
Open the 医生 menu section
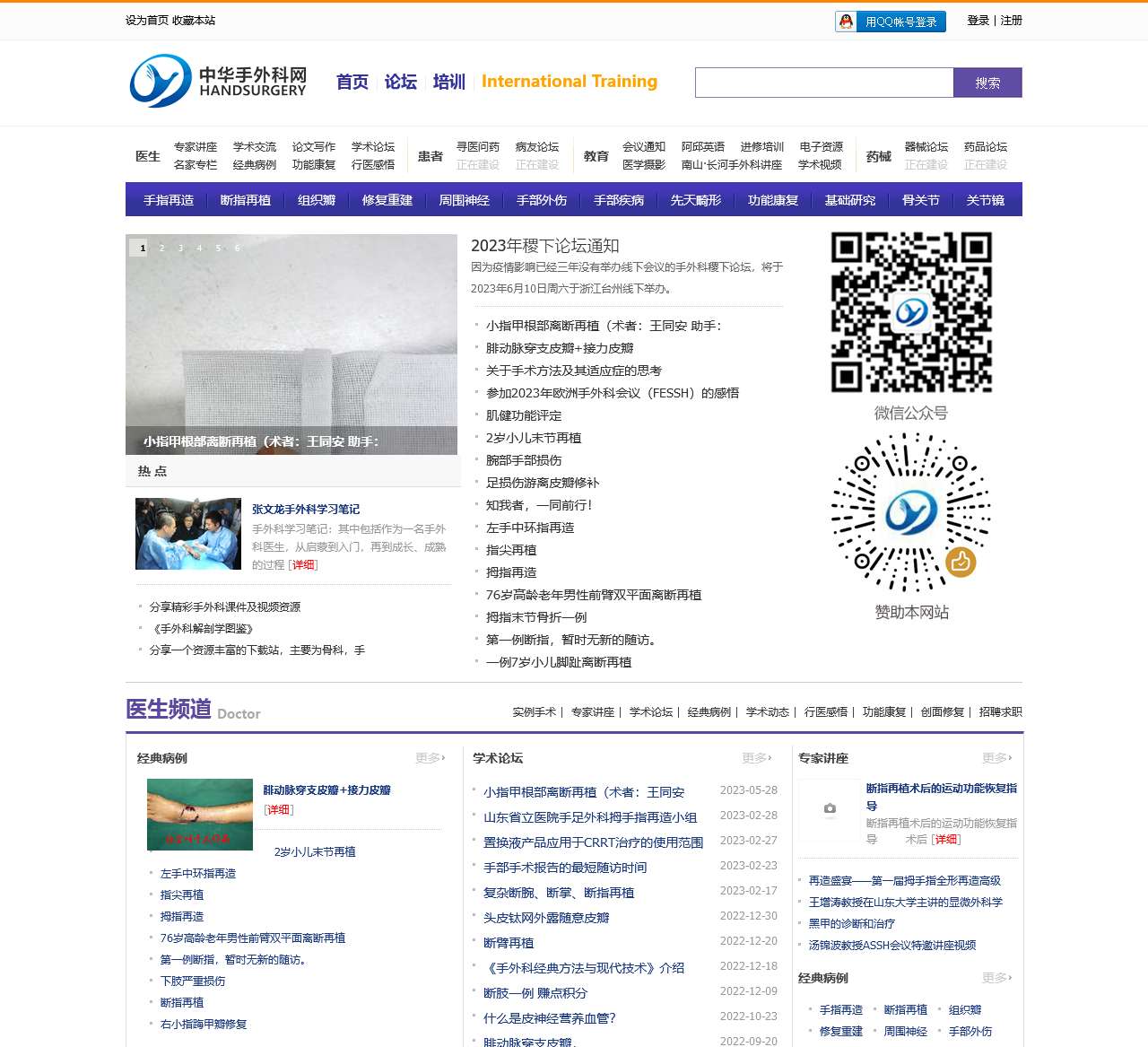(x=146, y=155)
